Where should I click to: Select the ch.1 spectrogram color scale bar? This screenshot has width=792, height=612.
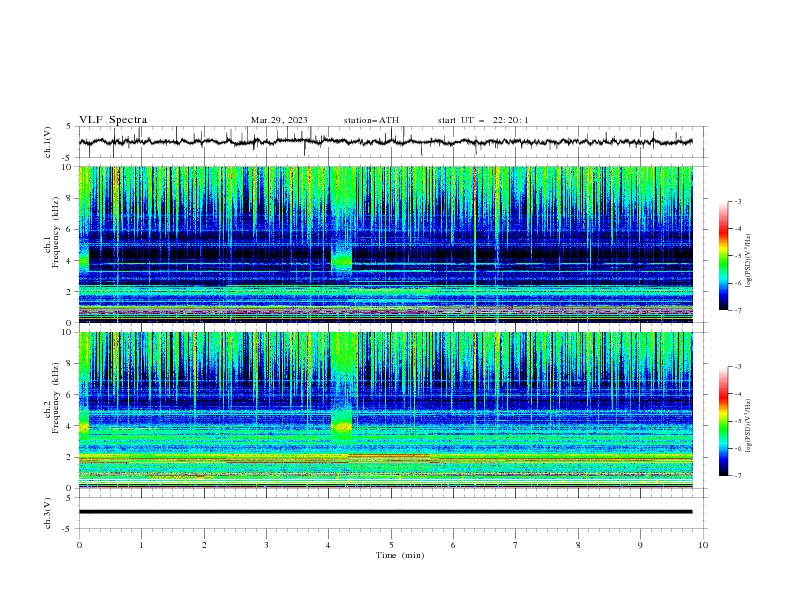723,256
